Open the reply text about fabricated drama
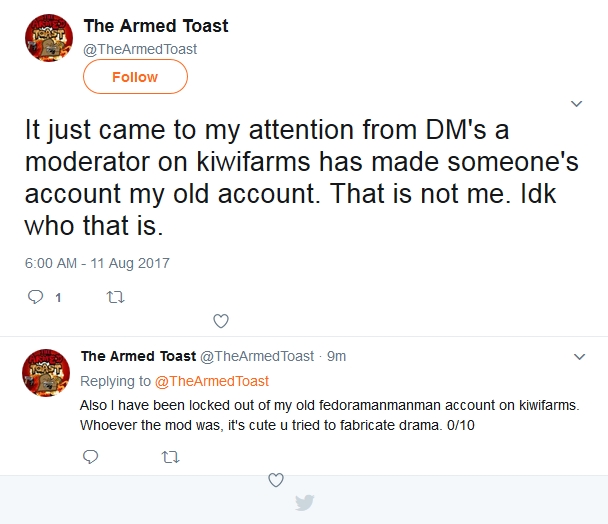The image size is (608, 524). pyautogui.click(x=330, y=415)
